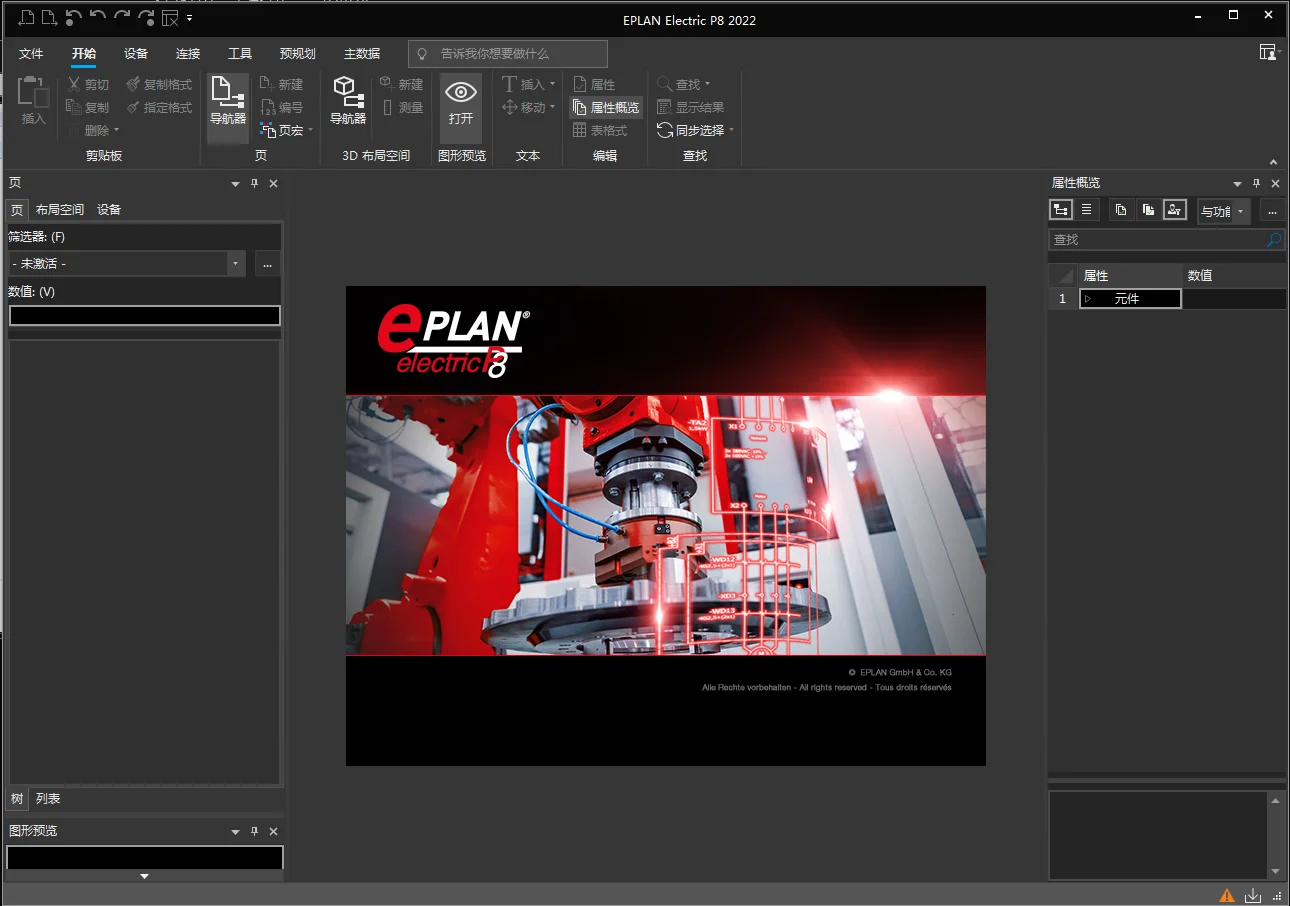Open the 设备 ribbon tab
Image resolution: width=1290 pixels, height=906 pixels.
(x=136, y=54)
